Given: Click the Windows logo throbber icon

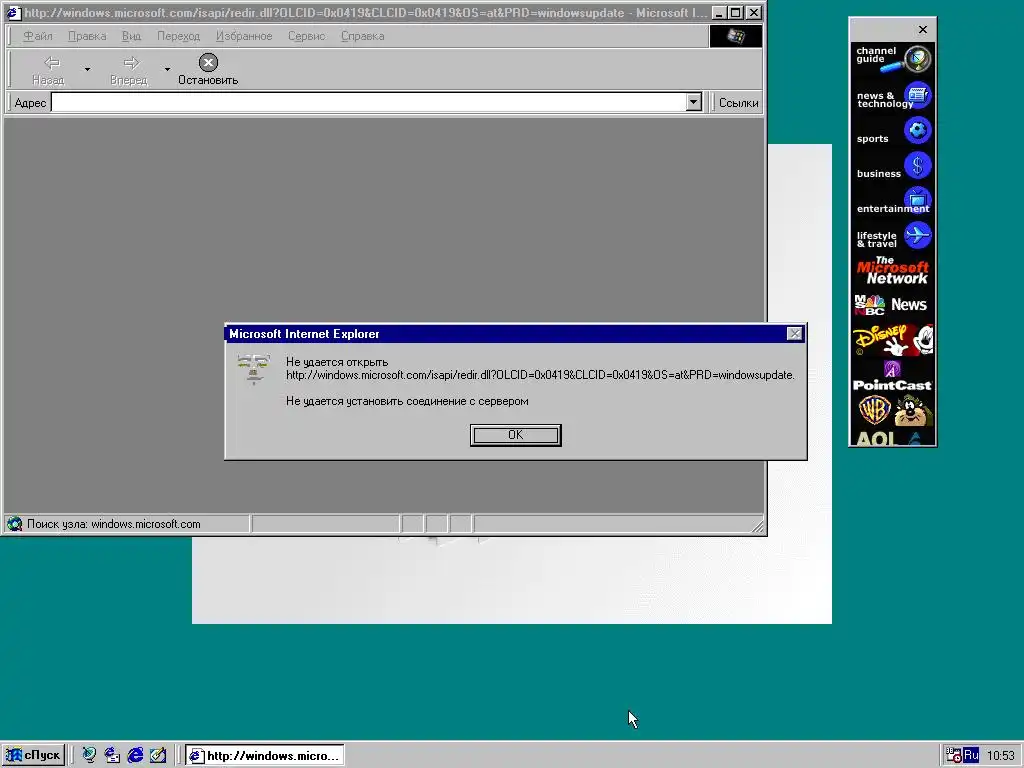Looking at the screenshot, I should (736, 36).
